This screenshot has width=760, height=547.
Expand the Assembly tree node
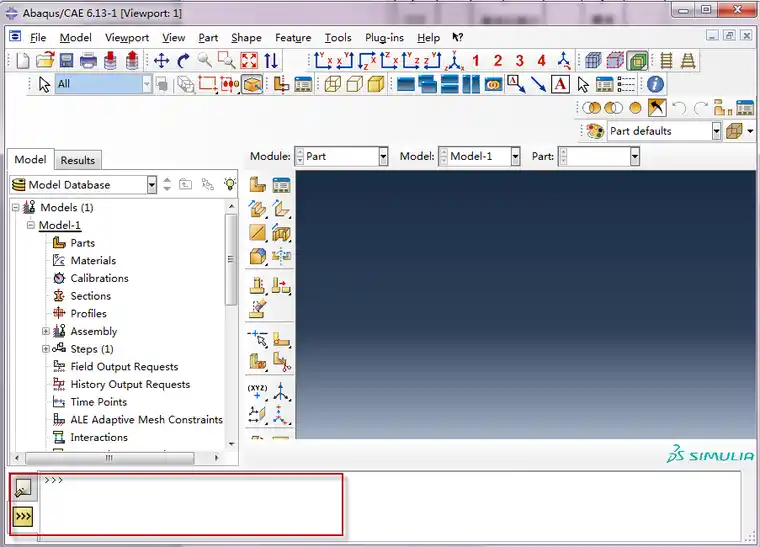click(x=46, y=331)
